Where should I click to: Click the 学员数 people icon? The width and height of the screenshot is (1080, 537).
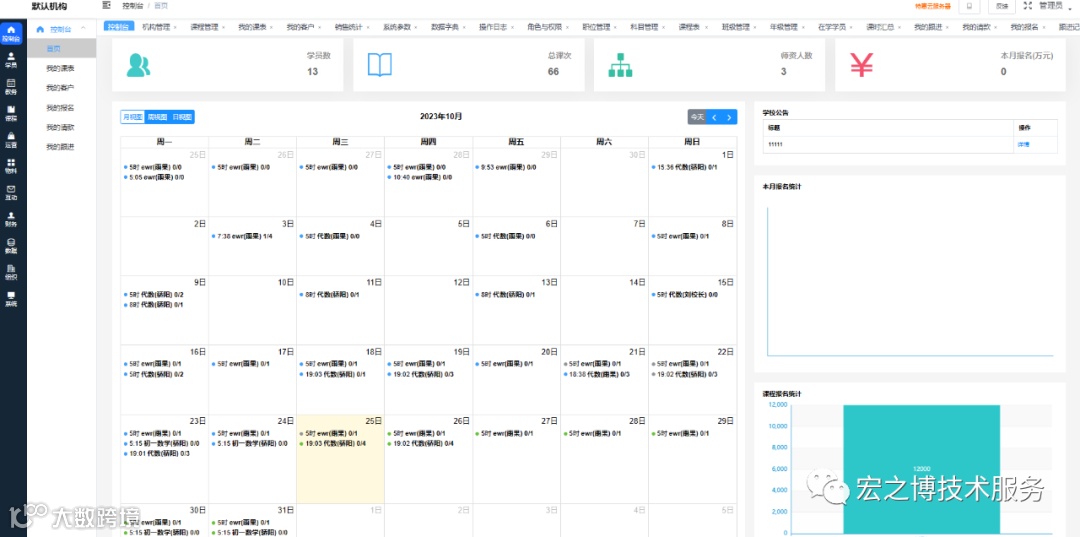pyautogui.click(x=138, y=65)
